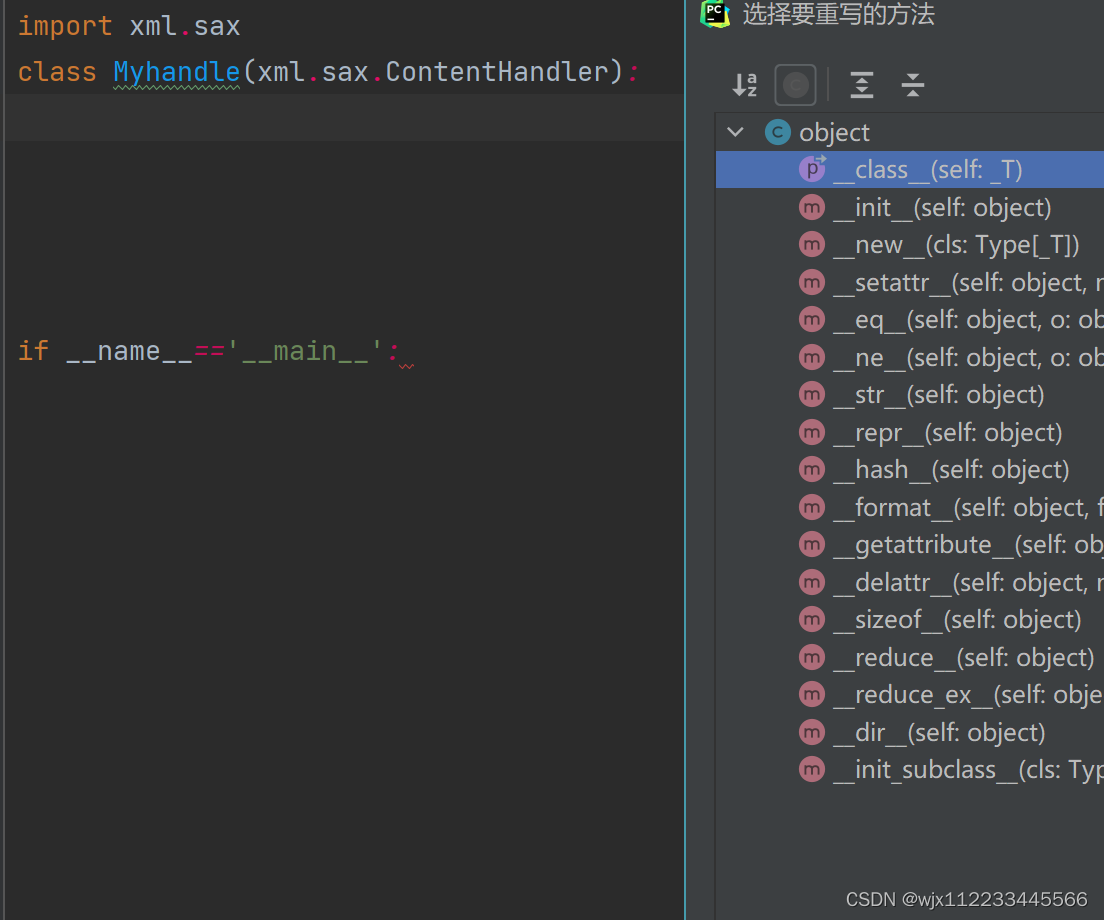Click the method icon beside __hash__
The width and height of the screenshot is (1104, 920).
point(812,469)
